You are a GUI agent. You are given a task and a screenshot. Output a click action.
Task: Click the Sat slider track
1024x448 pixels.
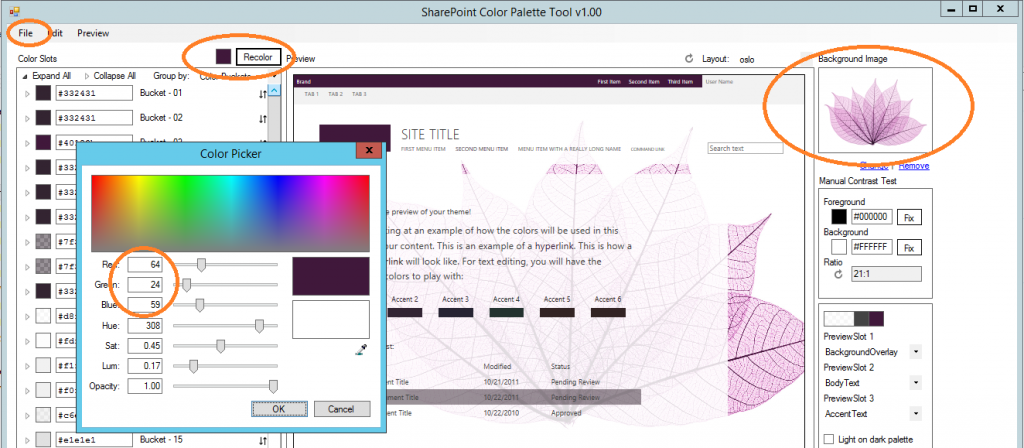pyautogui.click(x=225, y=346)
